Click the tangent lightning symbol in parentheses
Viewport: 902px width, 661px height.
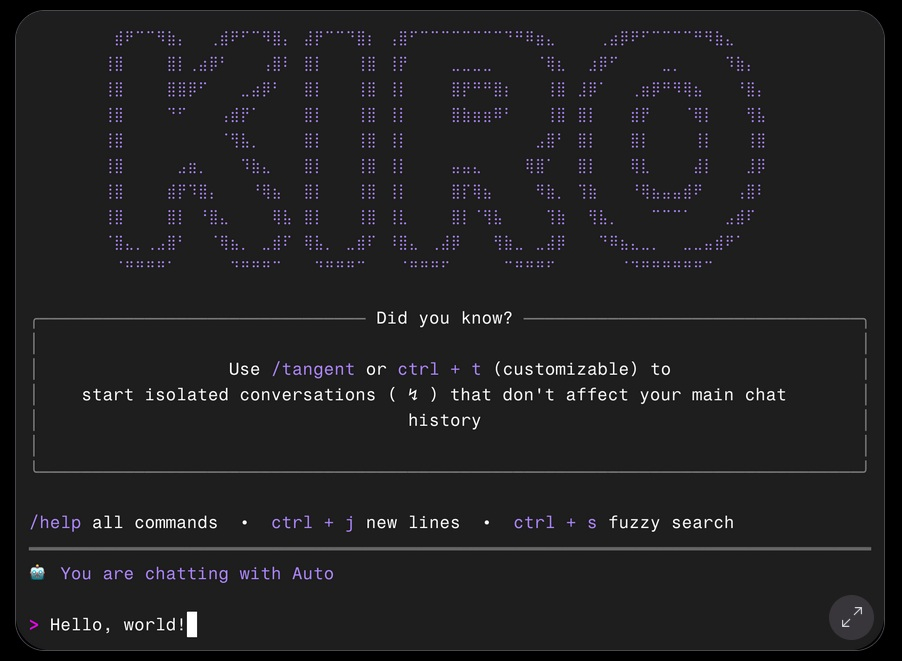coord(413,395)
